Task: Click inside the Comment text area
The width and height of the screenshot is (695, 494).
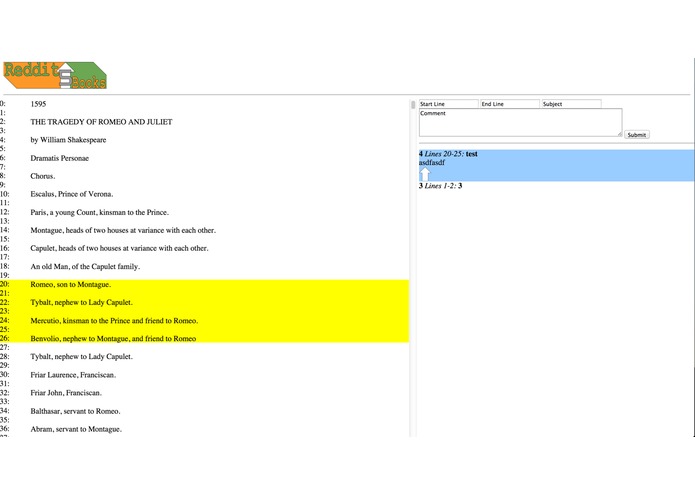Action: point(520,122)
